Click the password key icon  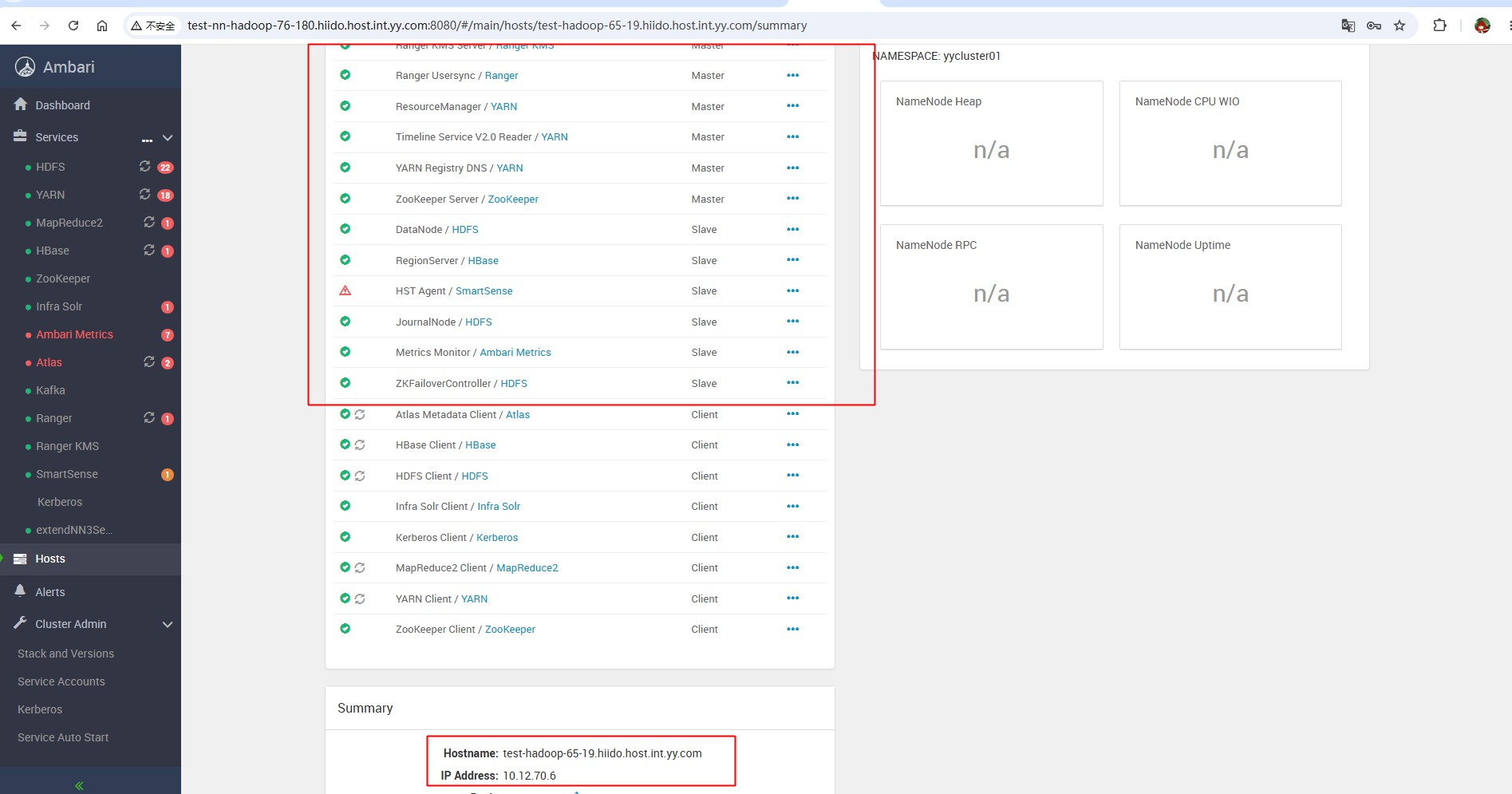coord(1374,26)
